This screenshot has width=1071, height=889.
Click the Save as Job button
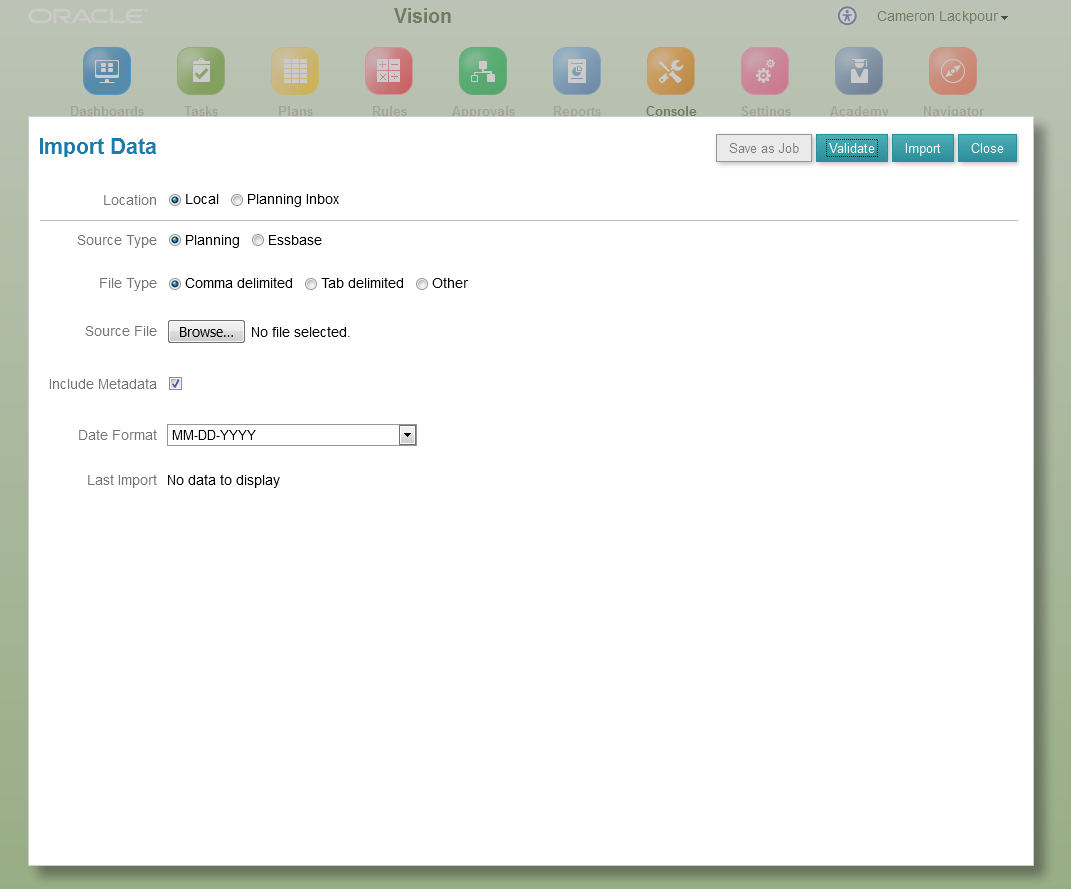[764, 148]
